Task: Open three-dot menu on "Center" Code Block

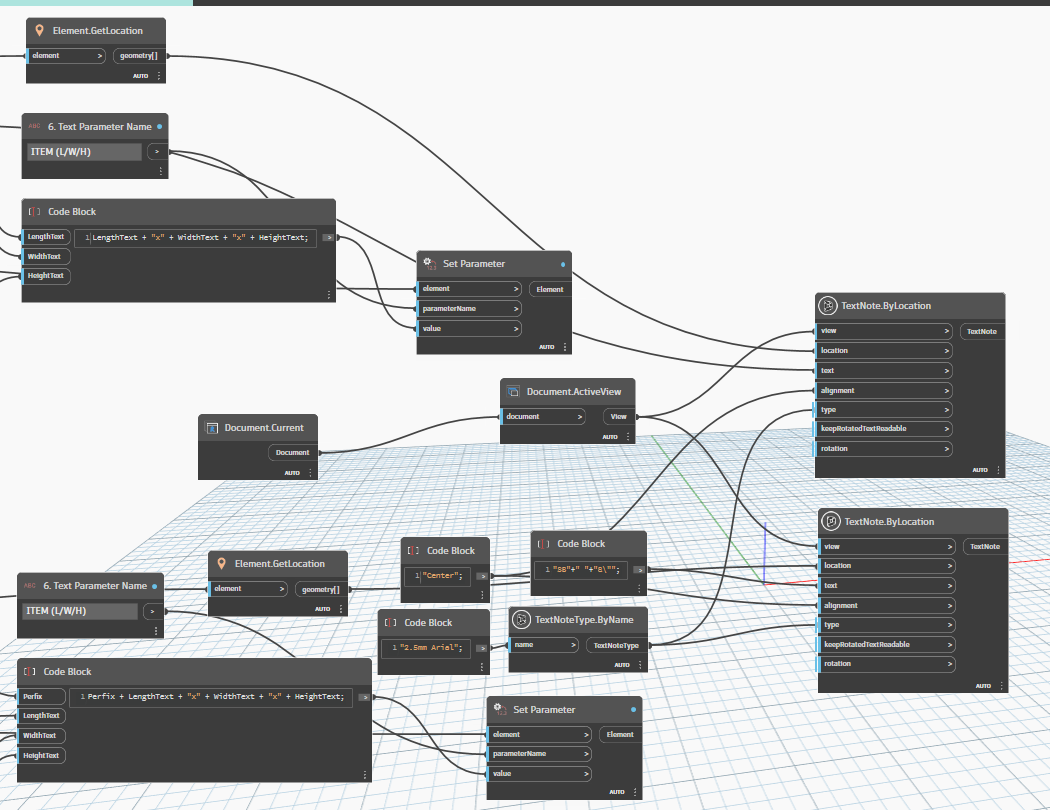Action: [483, 595]
